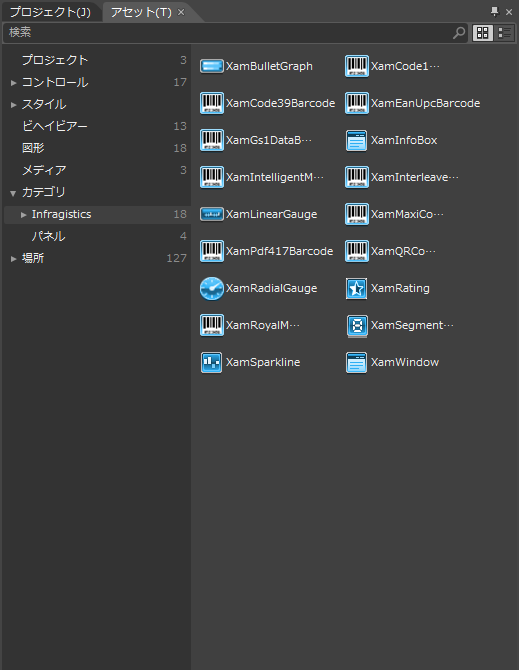Expand the 場所 tree node
This screenshot has height=670, width=519.
[14, 259]
